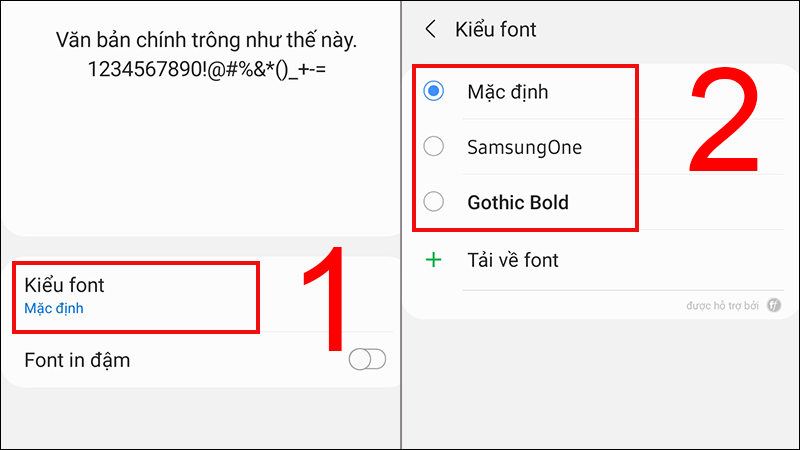The width and height of the screenshot is (800, 450).
Task: Click the FlipFont logo icon
Action: 774,305
